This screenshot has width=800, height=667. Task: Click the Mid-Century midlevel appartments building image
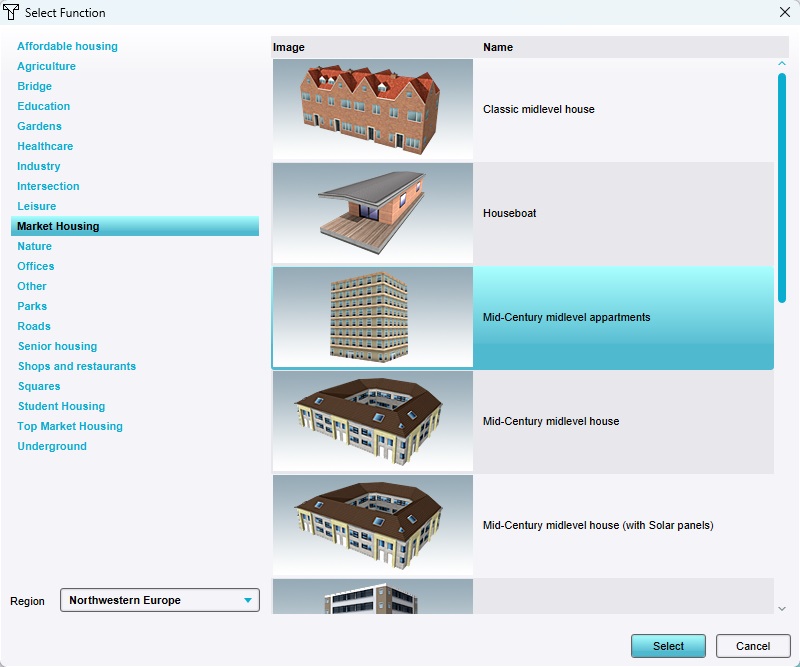[372, 317]
